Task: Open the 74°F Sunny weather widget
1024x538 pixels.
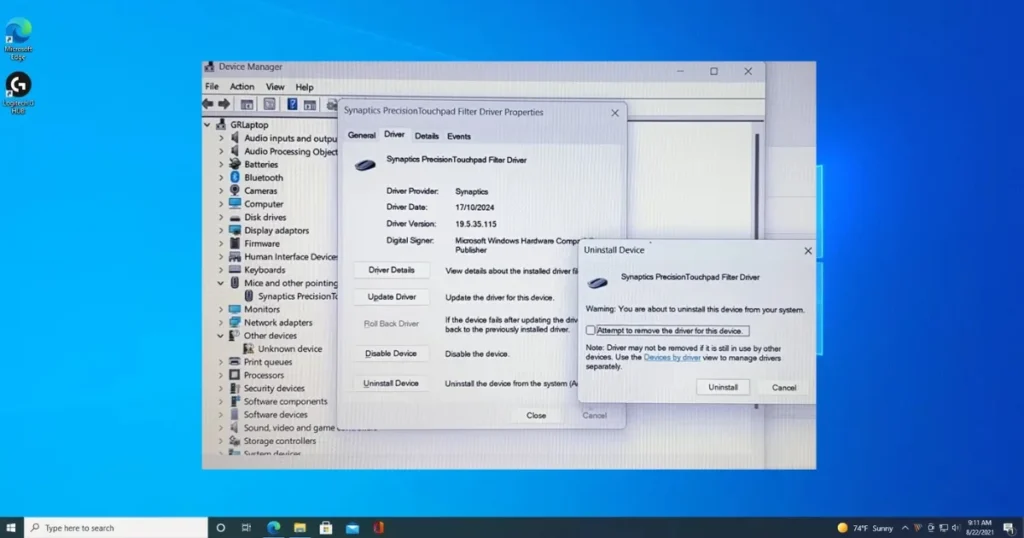Action: click(865, 528)
